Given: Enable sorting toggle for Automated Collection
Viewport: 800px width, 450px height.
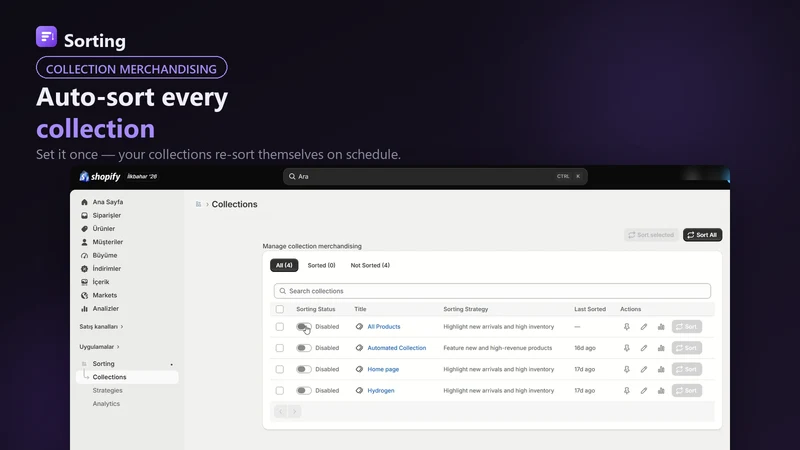Looking at the screenshot, I should (304, 348).
